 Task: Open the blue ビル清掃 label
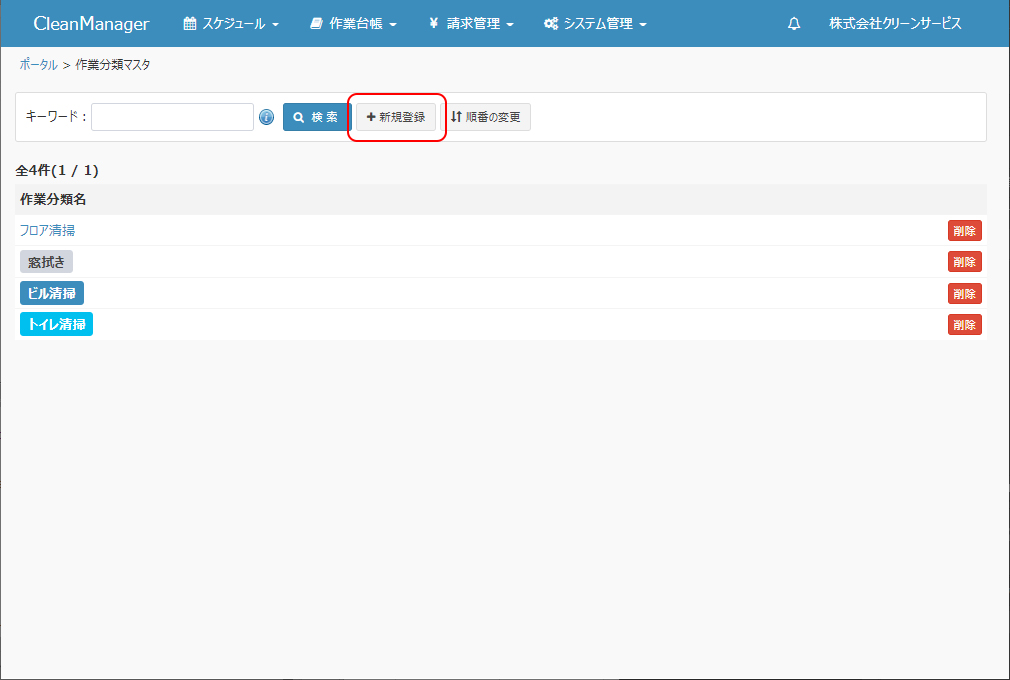point(52,293)
